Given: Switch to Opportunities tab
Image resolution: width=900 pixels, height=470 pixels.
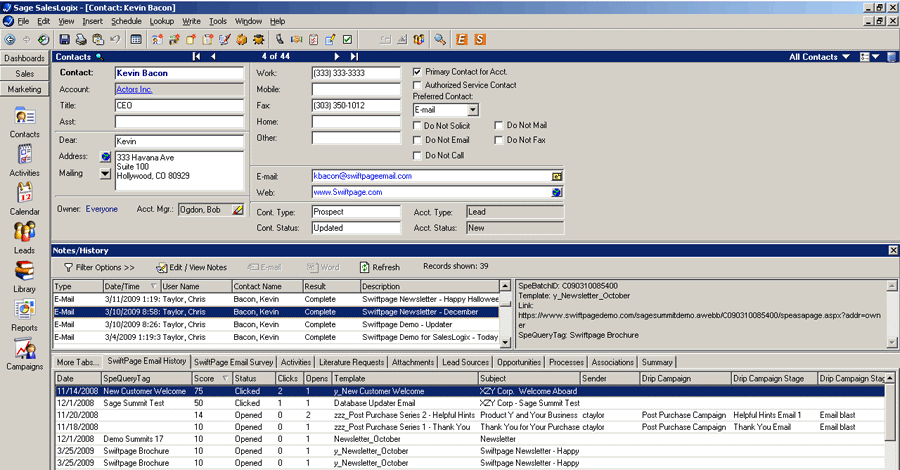Looking at the screenshot, I should 519,362.
